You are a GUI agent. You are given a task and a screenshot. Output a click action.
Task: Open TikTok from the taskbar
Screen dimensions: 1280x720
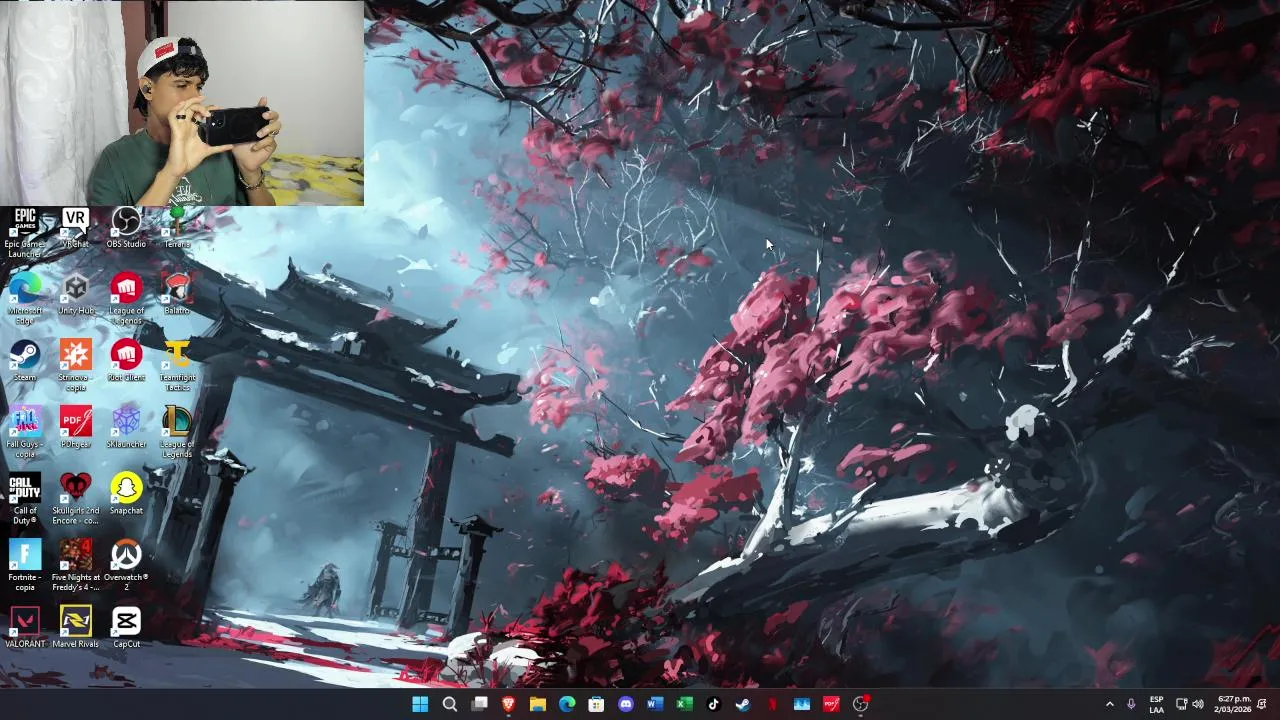click(x=713, y=704)
